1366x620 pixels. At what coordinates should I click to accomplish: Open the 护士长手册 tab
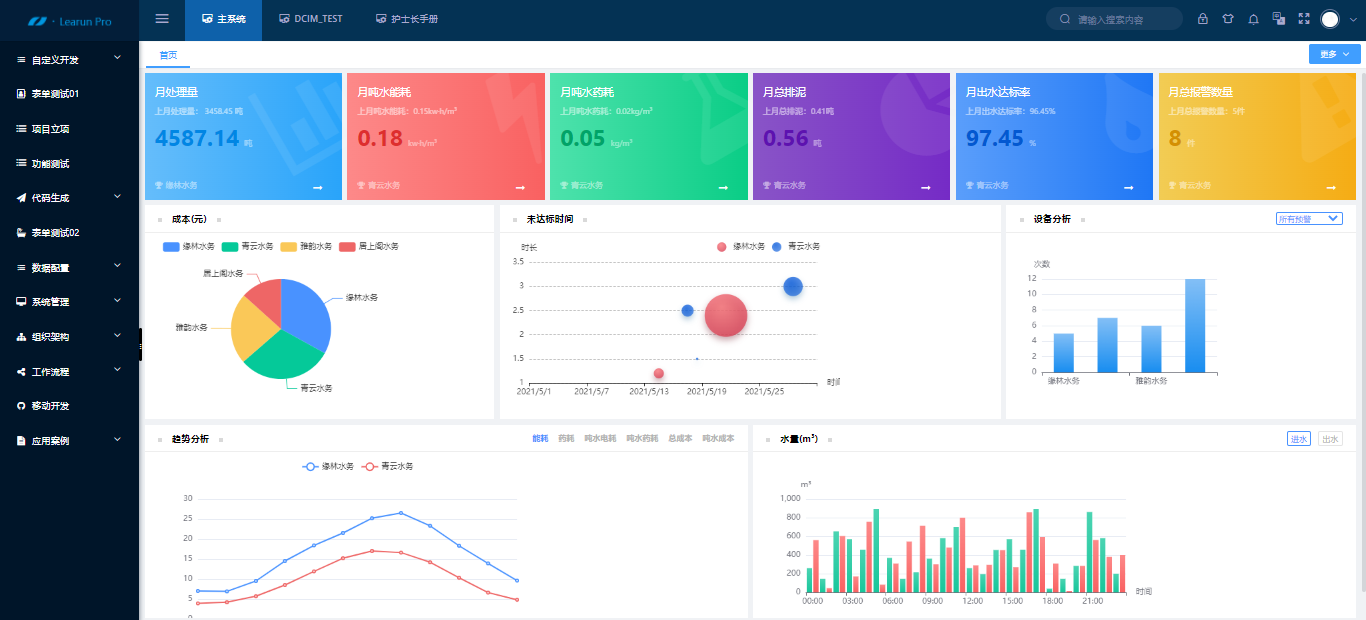406,19
